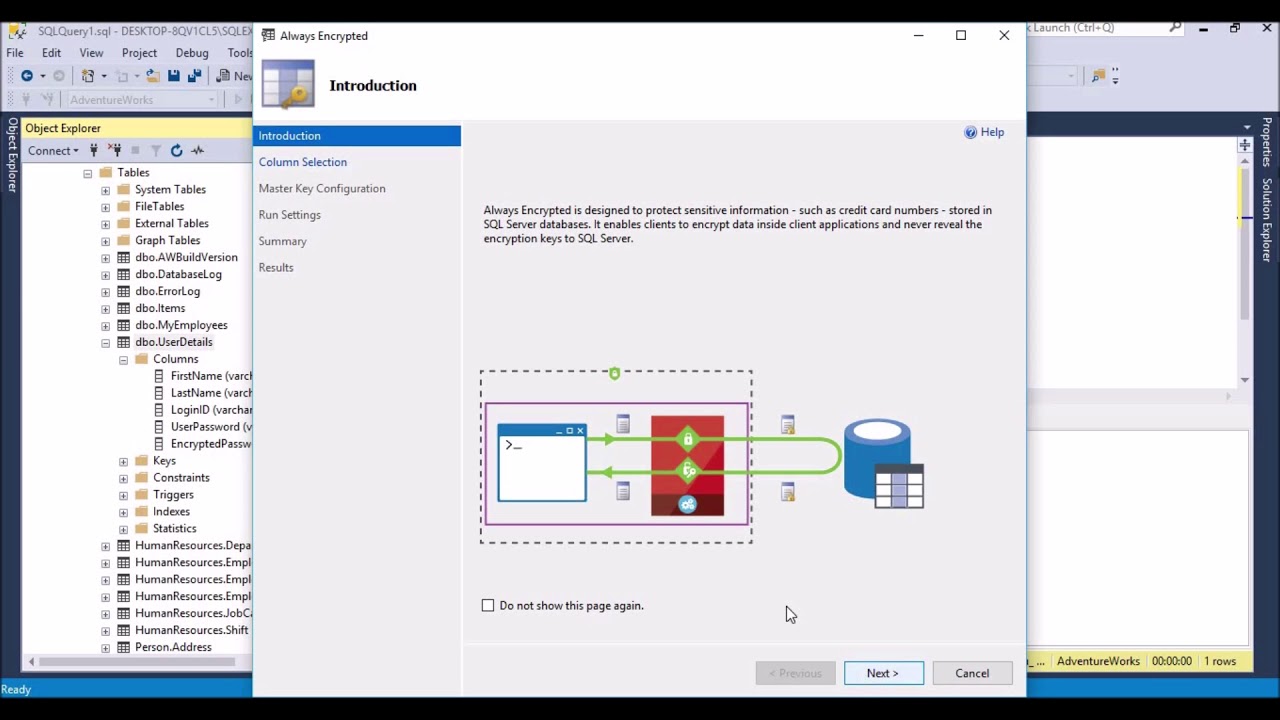Open the Edit menu
This screenshot has height=720, width=1280.
pos(51,53)
